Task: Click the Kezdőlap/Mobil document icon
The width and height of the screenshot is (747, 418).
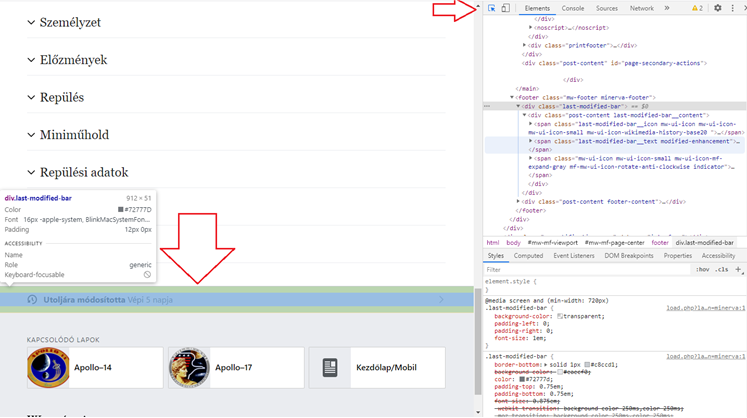Action: (x=329, y=368)
